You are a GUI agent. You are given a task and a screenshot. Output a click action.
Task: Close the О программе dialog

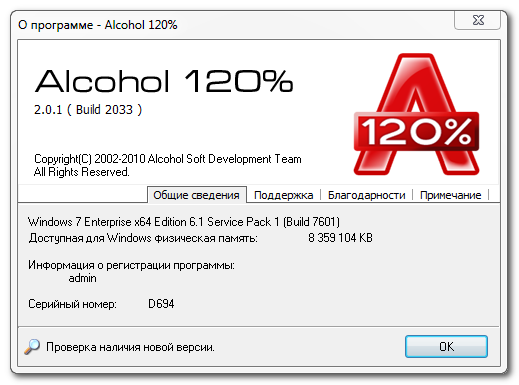coord(477,20)
